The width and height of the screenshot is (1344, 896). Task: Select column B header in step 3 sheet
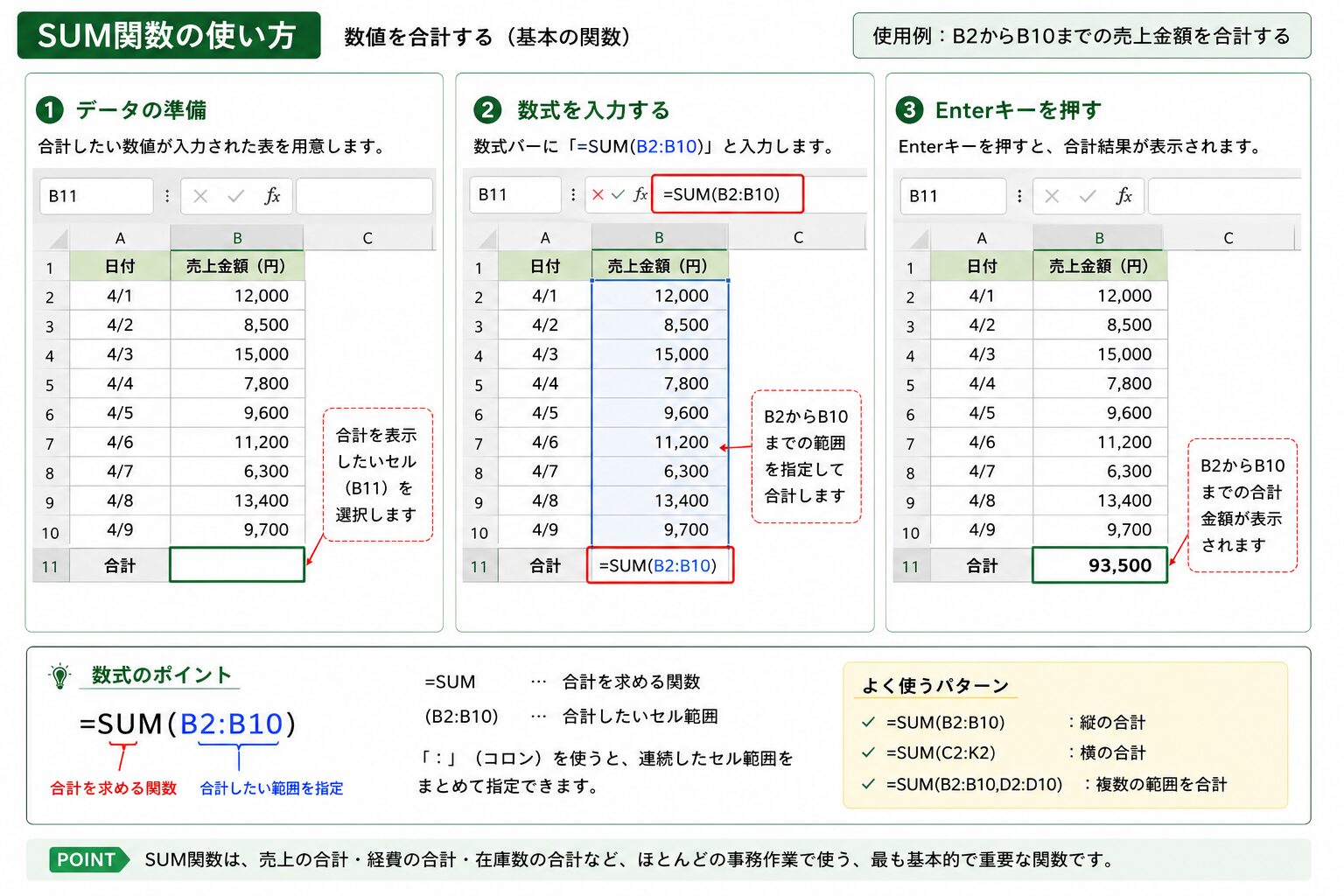(1100, 238)
